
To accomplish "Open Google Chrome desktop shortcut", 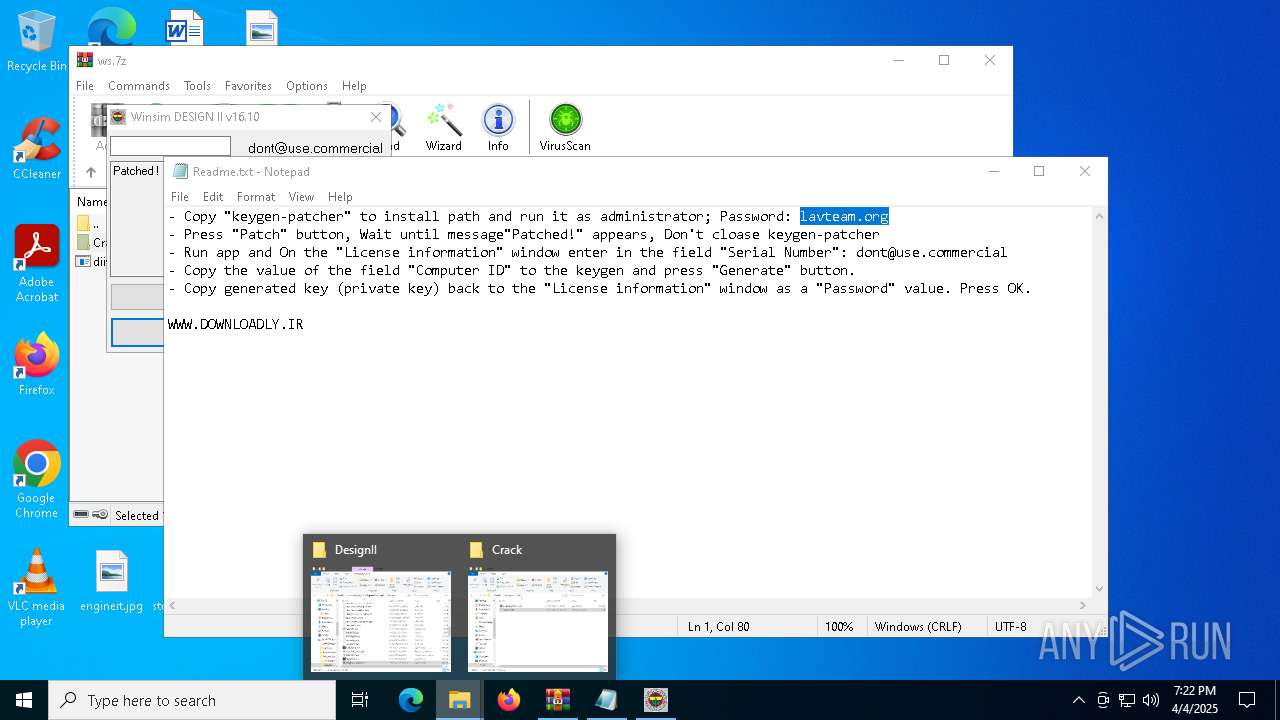I will coord(37,480).
